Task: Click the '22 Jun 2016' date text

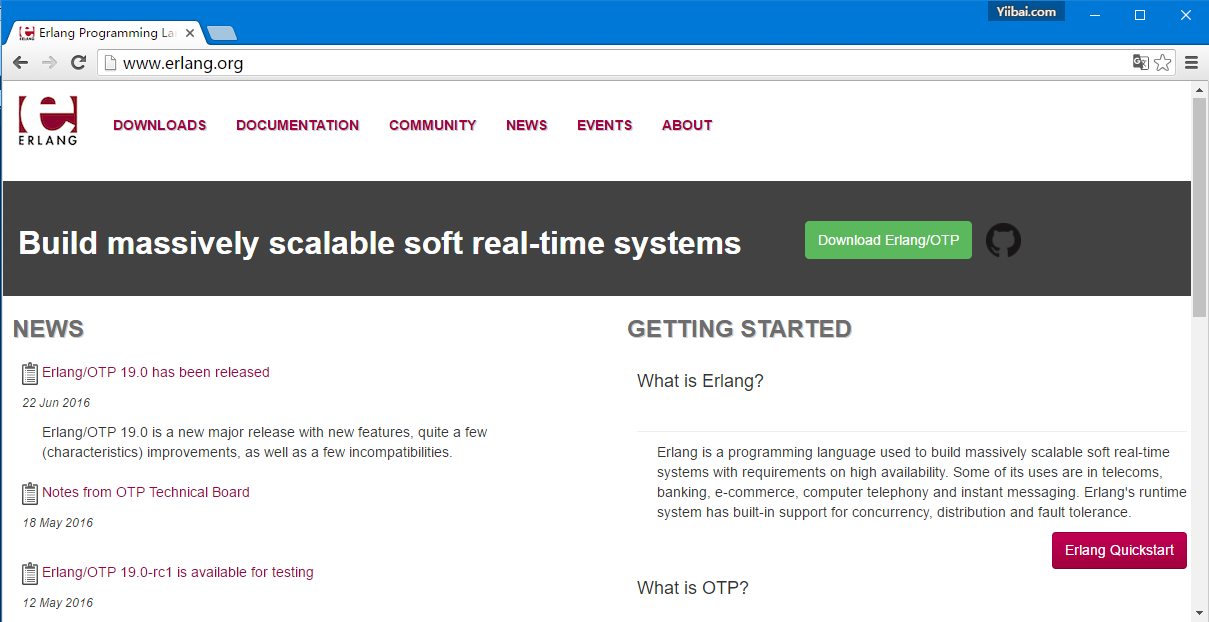Action: click(56, 403)
